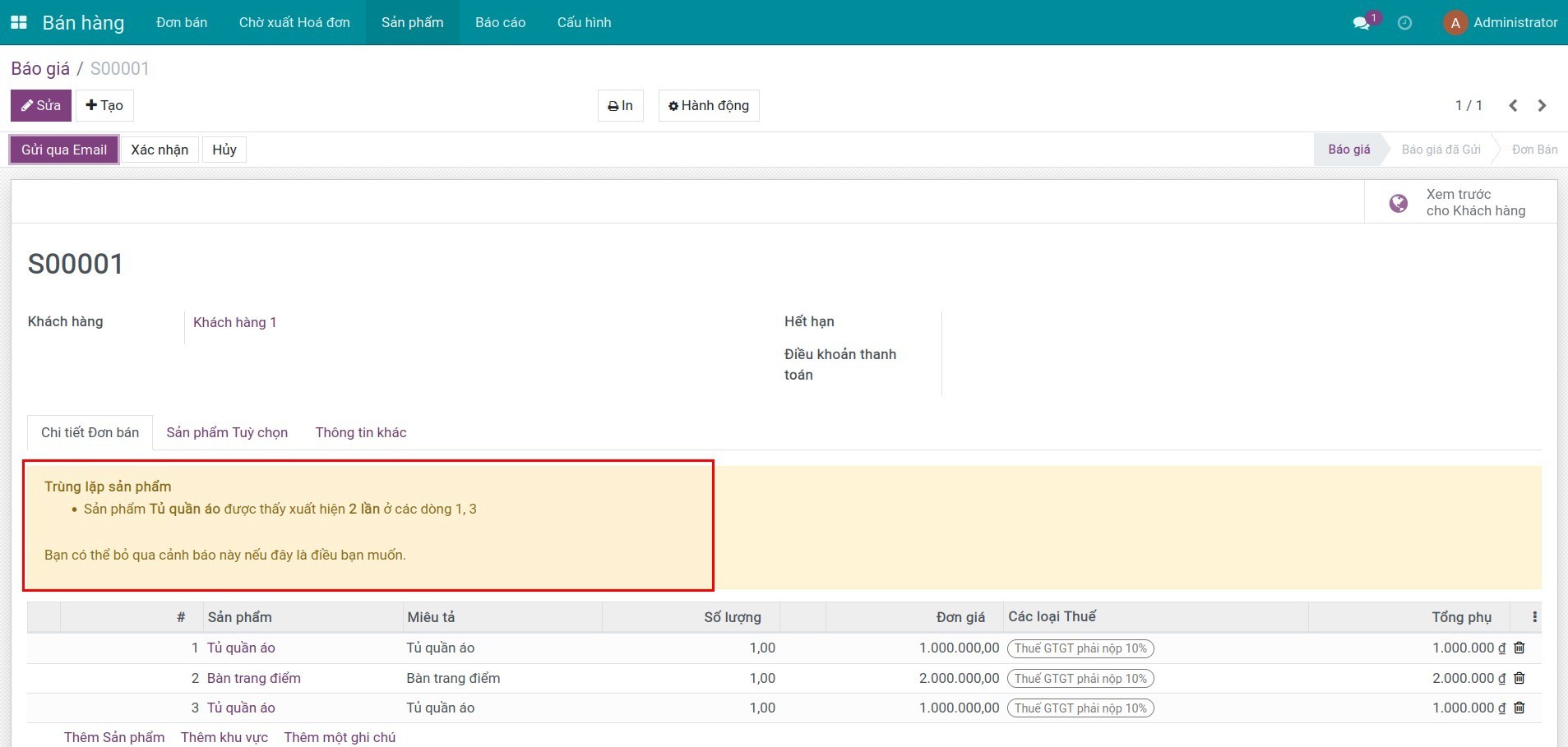Open the conversations chat icon
The width and height of the screenshot is (1568, 747).
pyautogui.click(x=1362, y=23)
